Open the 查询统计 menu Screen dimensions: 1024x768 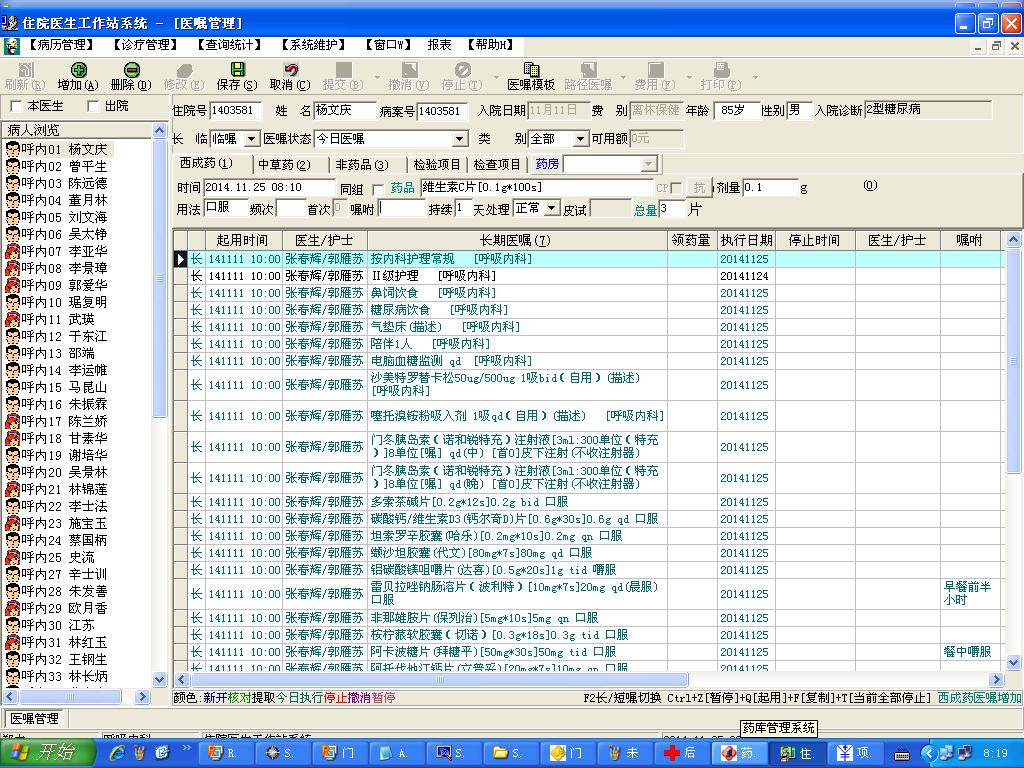[x=229, y=45]
